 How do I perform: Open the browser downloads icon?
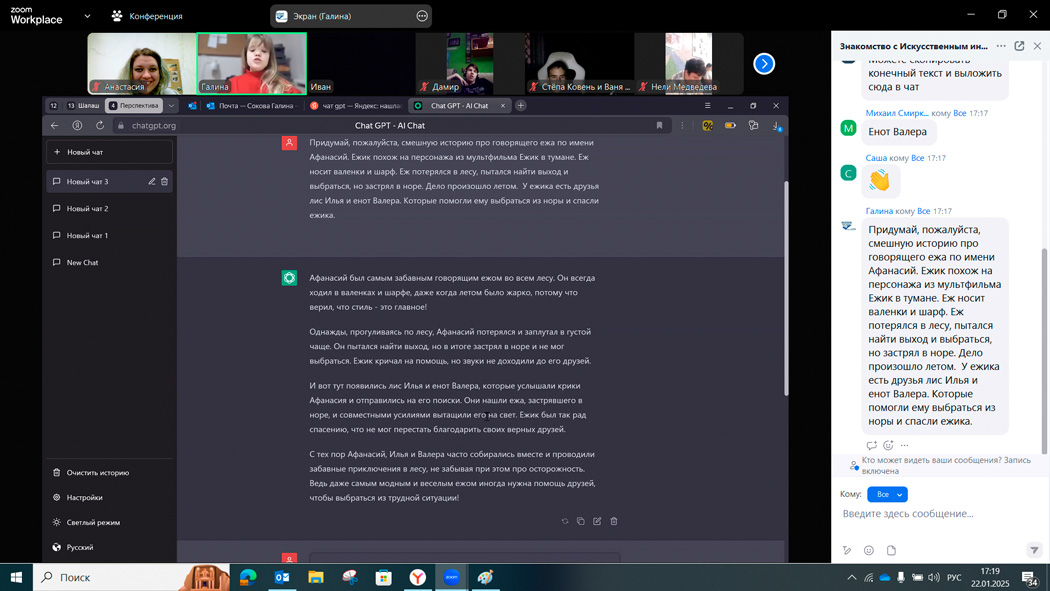pyautogui.click(x=776, y=125)
